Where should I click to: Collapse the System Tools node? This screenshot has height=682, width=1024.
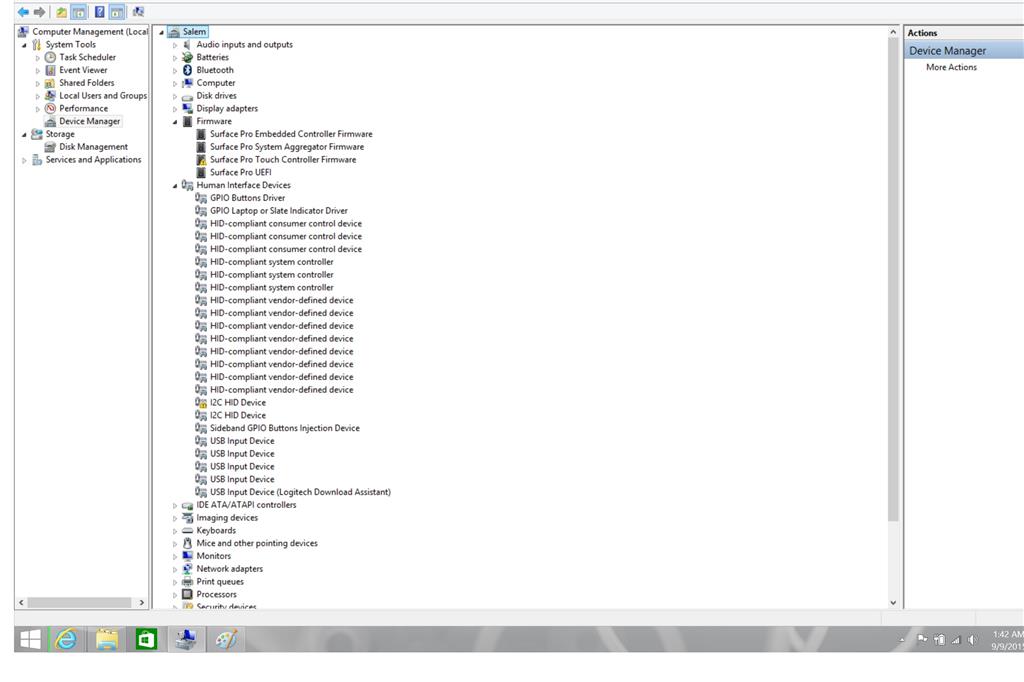point(24,45)
